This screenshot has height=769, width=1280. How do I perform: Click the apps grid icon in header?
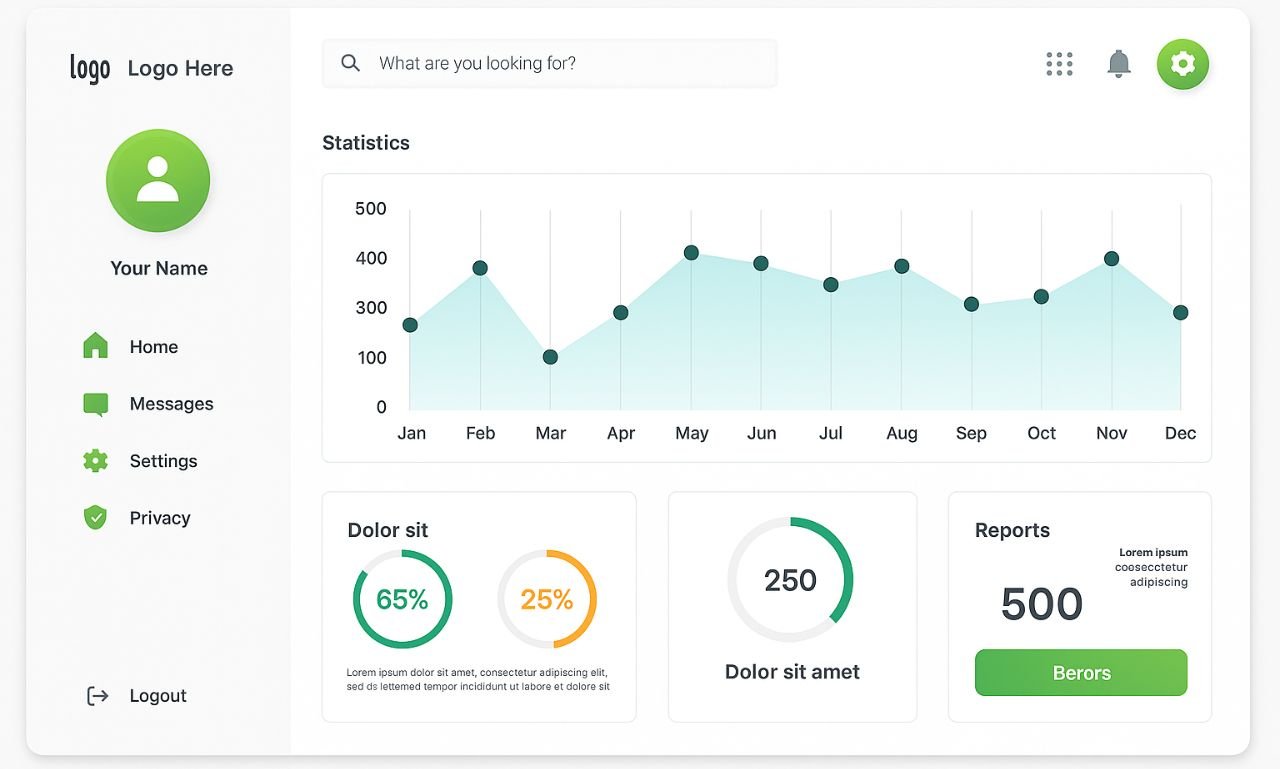click(1059, 64)
